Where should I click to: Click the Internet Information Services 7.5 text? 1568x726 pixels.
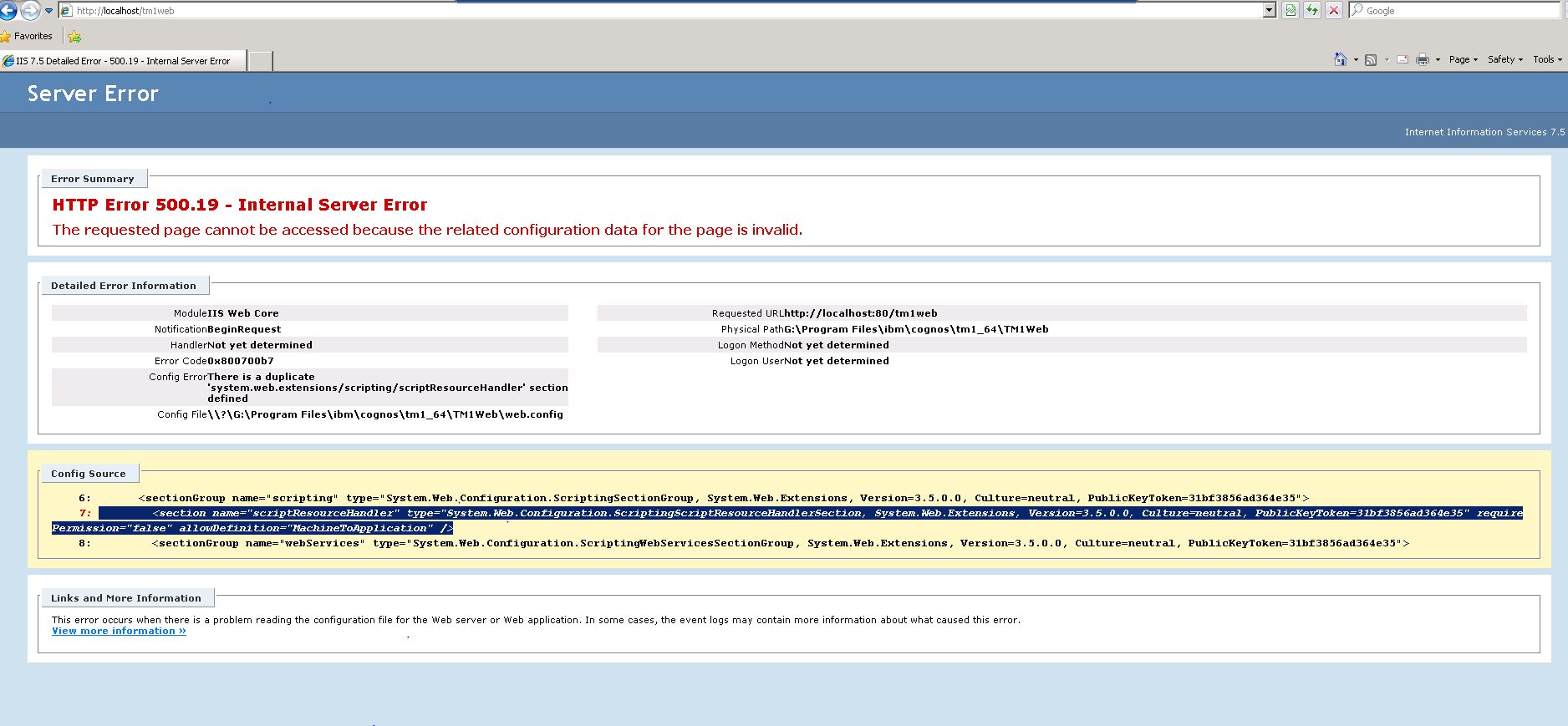click(x=1484, y=132)
